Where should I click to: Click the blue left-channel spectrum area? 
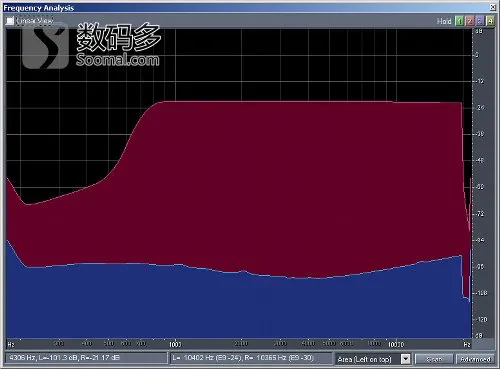233,307
